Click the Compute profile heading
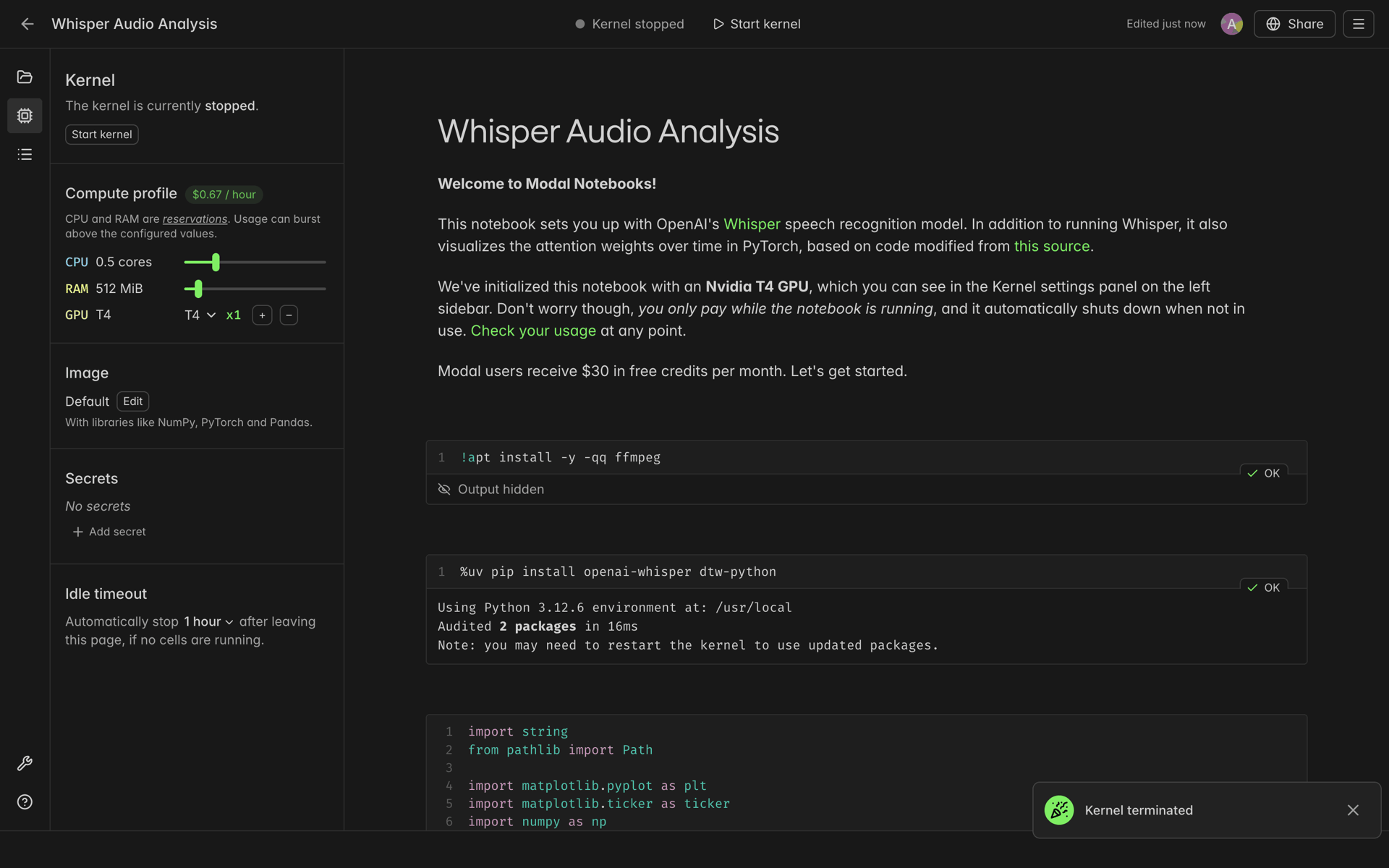The width and height of the screenshot is (1389, 868). [x=121, y=194]
